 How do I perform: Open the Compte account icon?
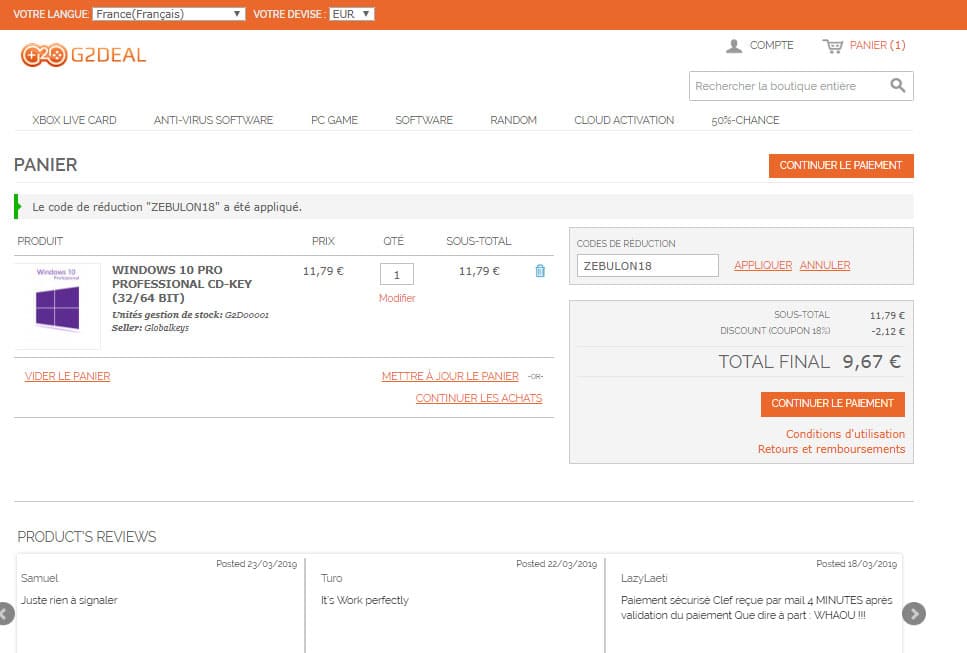[734, 46]
